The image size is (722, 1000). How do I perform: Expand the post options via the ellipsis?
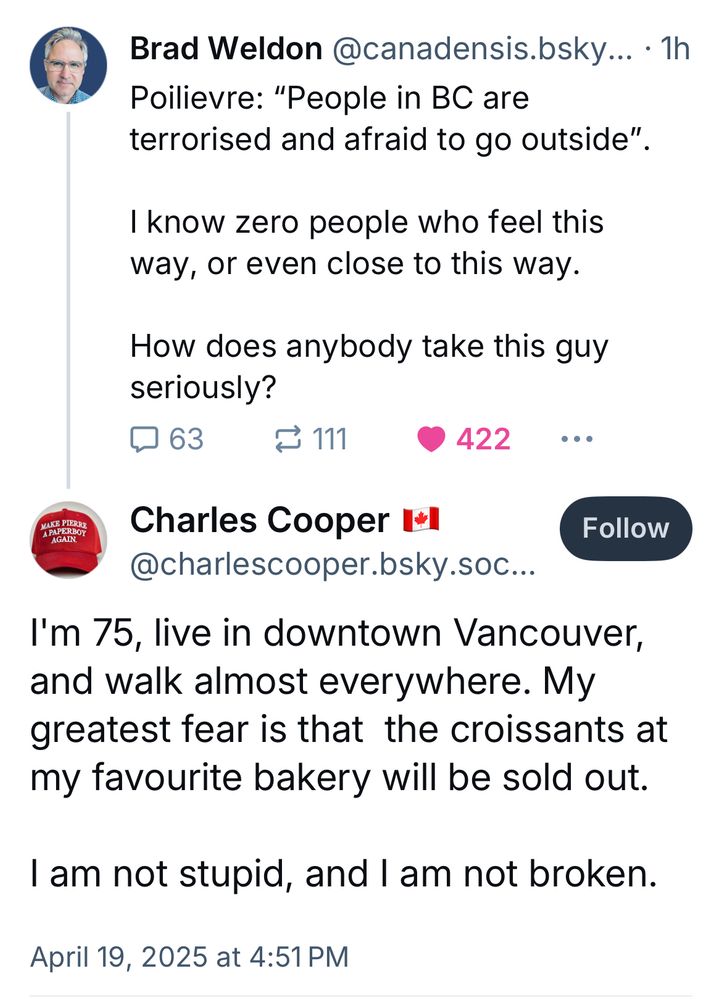pos(576,437)
